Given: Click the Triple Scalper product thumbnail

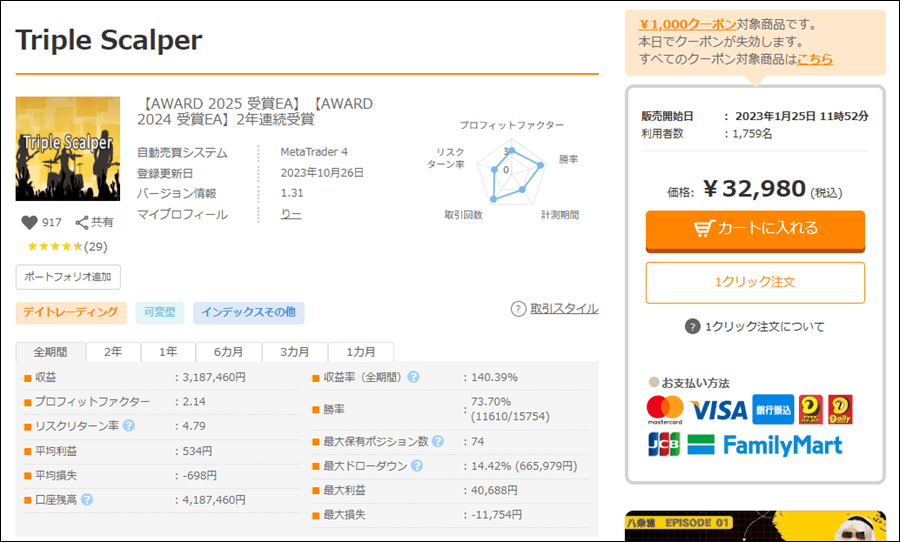Looking at the screenshot, I should click(x=68, y=149).
